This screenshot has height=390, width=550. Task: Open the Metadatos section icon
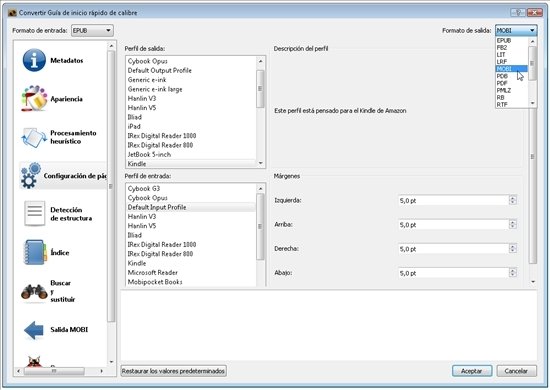(x=34, y=60)
